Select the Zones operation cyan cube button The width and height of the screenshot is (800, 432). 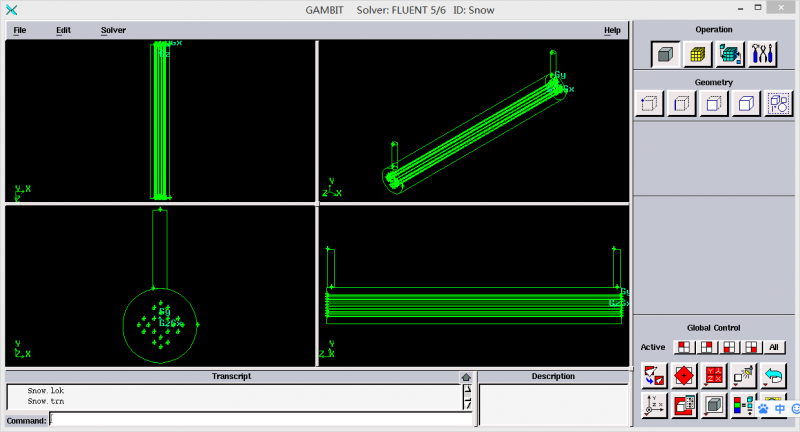click(x=730, y=54)
